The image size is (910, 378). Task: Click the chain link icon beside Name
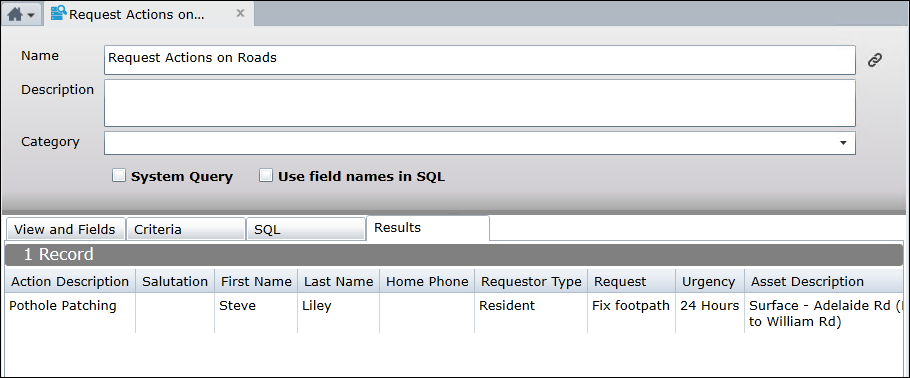[875, 60]
